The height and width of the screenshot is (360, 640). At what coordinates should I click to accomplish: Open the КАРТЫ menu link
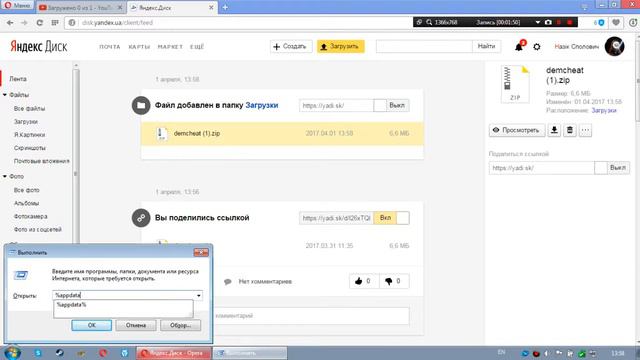pyautogui.click(x=139, y=47)
